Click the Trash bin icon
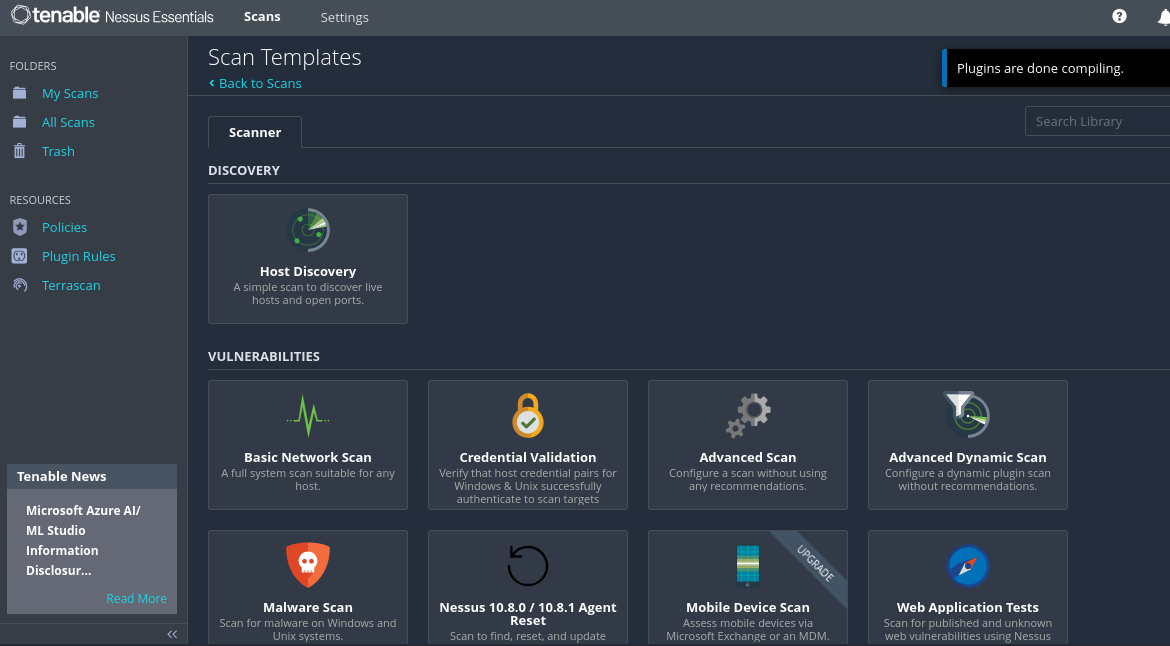Image resolution: width=1170 pixels, height=646 pixels. pyautogui.click(x=19, y=151)
